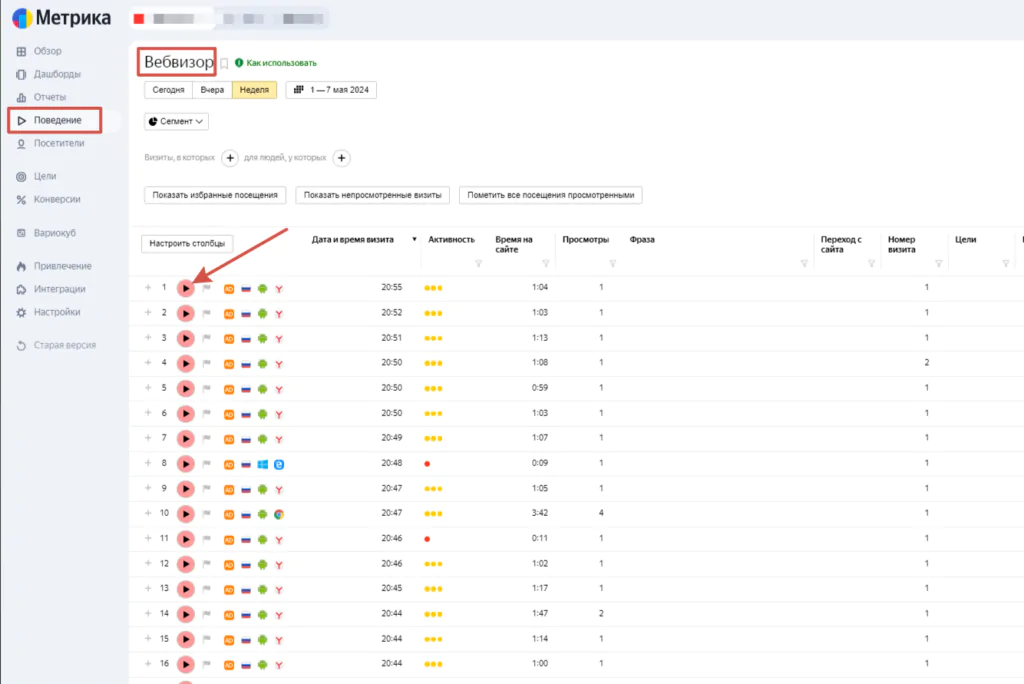The width and height of the screenshot is (1024, 684).
Task: Select the Неделя period toggle
Action: 254,89
